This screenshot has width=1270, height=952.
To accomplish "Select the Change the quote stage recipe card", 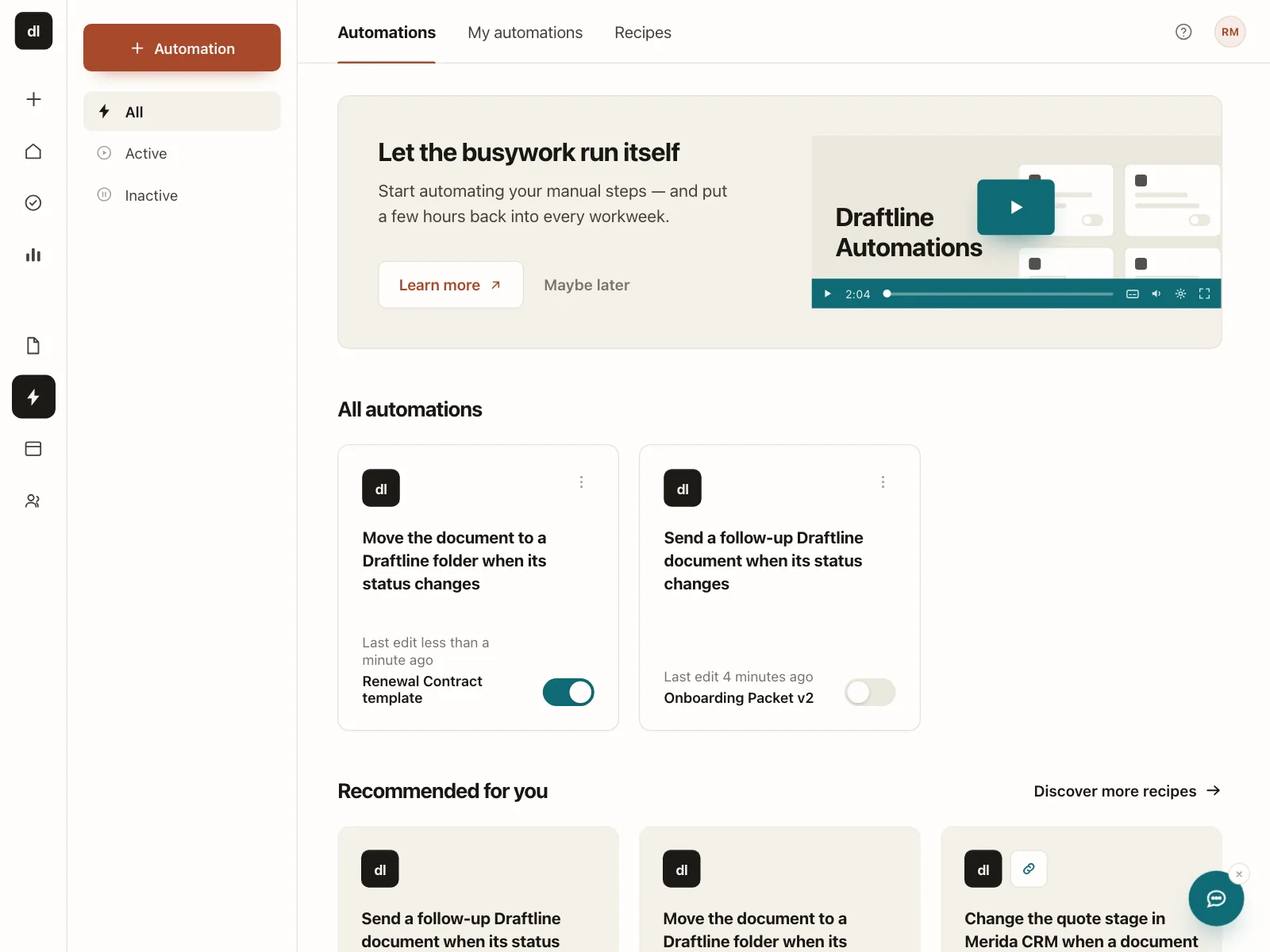I will [1081, 889].
